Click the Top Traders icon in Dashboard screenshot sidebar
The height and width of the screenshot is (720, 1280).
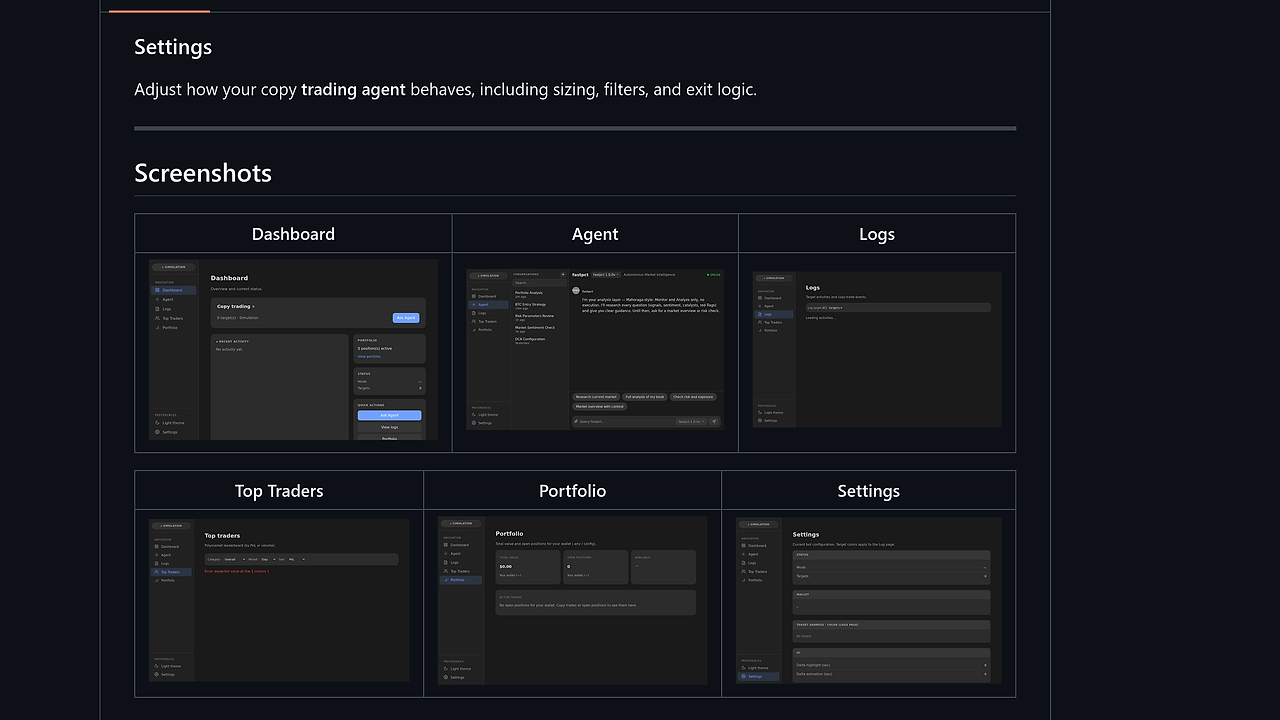(157, 318)
